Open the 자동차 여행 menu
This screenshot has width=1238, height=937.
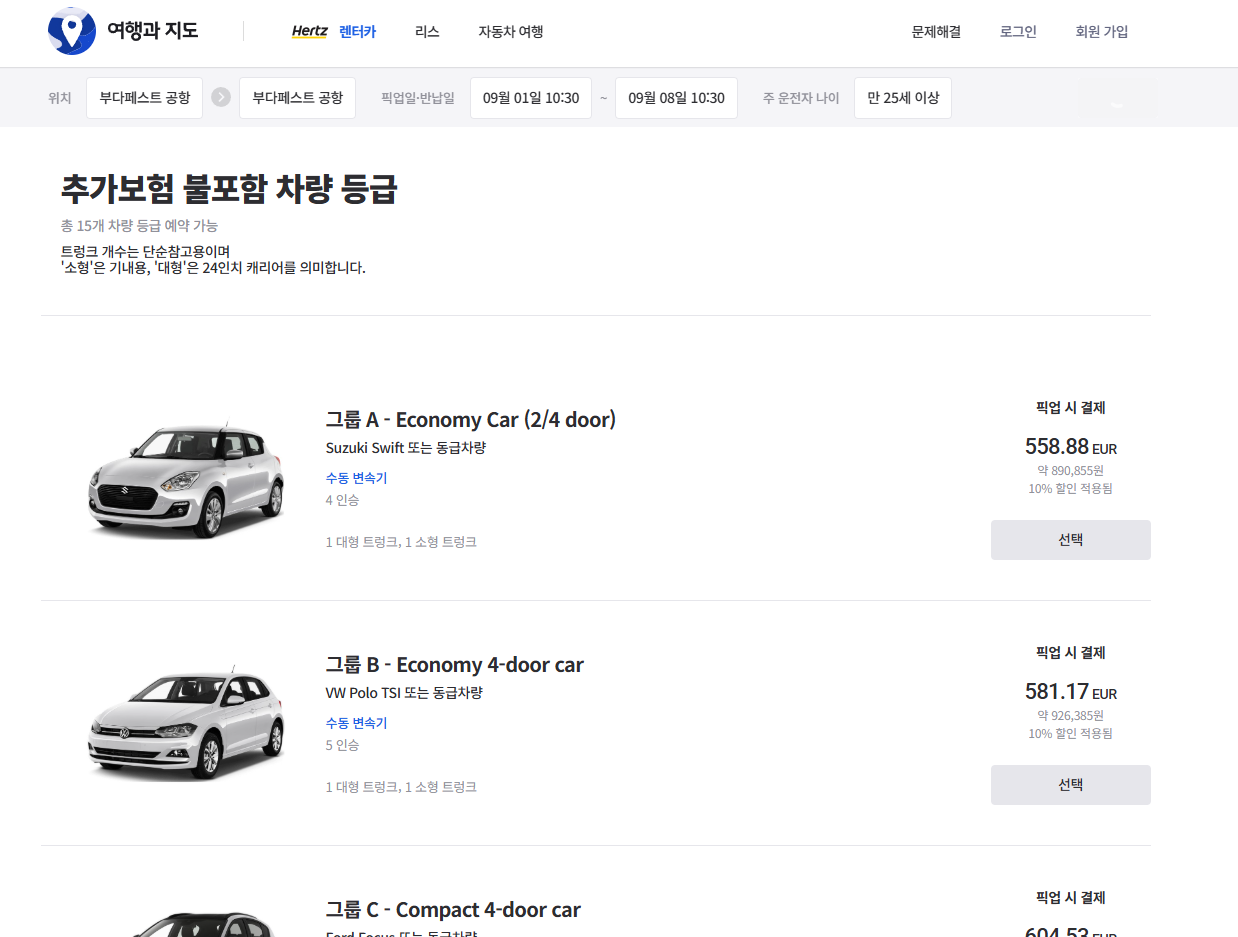(x=510, y=31)
